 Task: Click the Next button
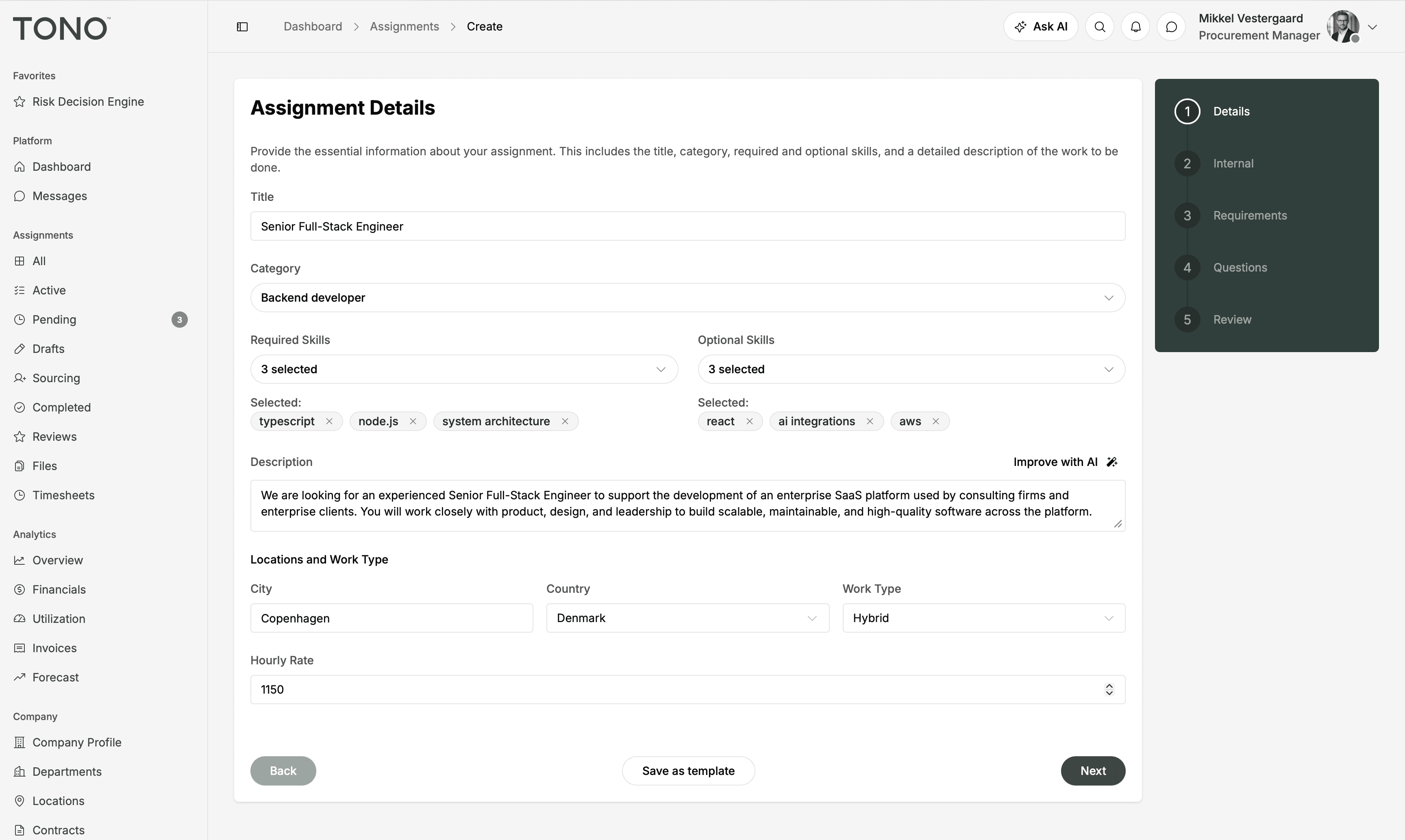[x=1093, y=771]
